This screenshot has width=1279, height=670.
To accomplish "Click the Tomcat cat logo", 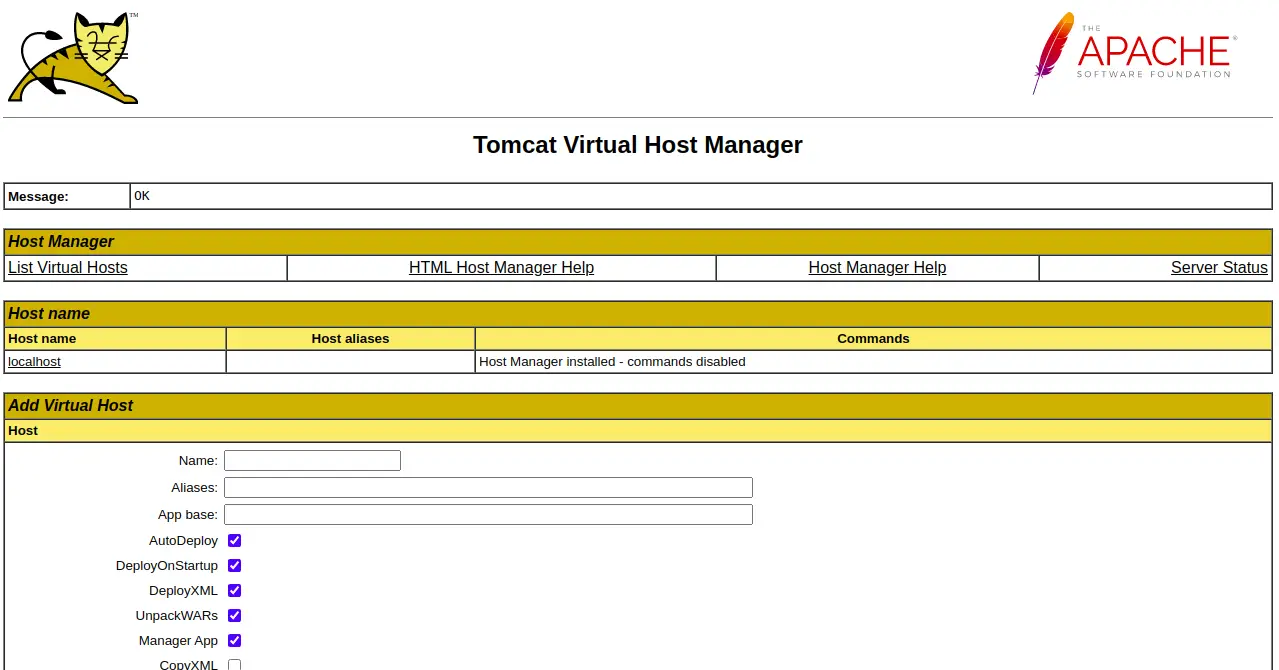I will tap(73, 58).
